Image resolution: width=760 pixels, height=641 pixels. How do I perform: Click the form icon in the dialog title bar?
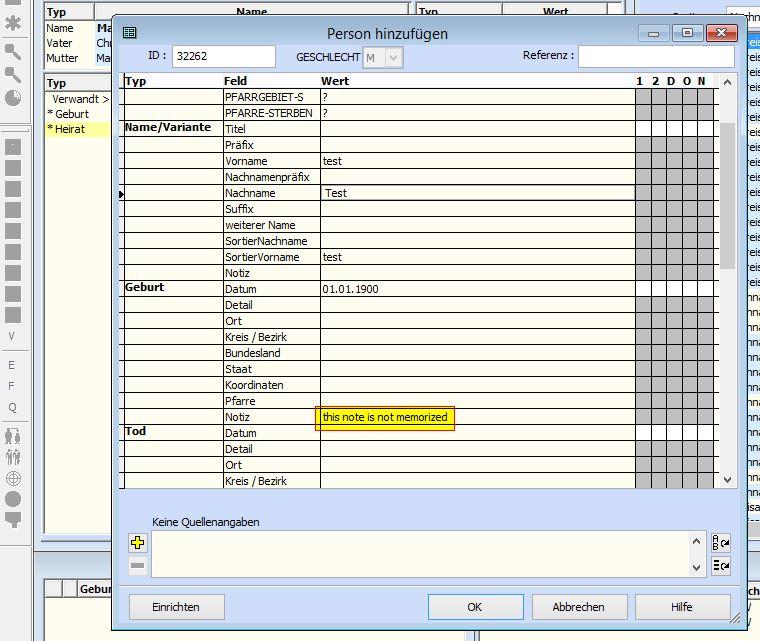(x=129, y=32)
